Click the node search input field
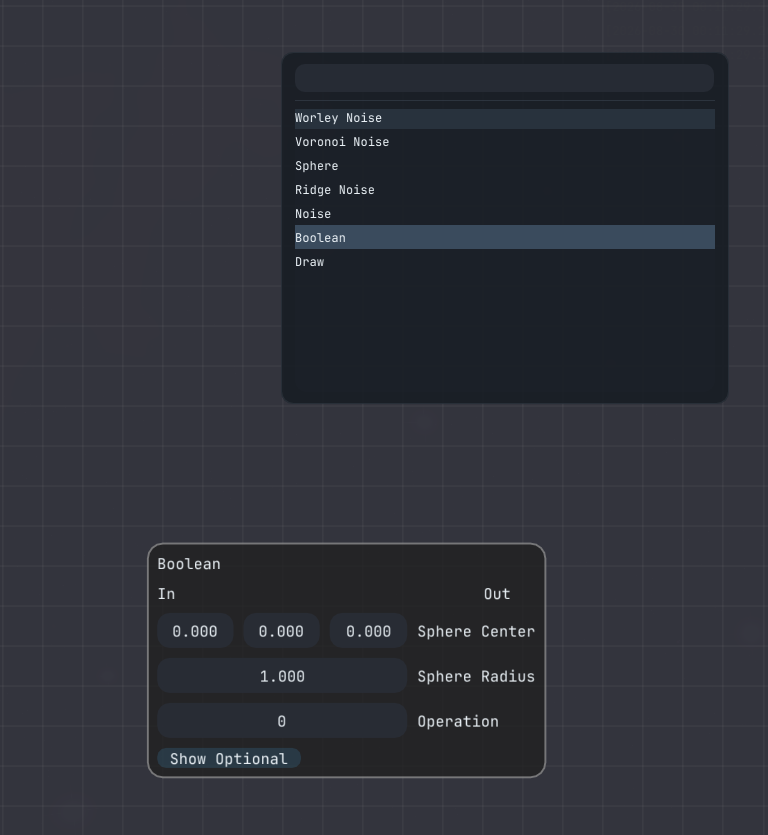 tap(504, 78)
